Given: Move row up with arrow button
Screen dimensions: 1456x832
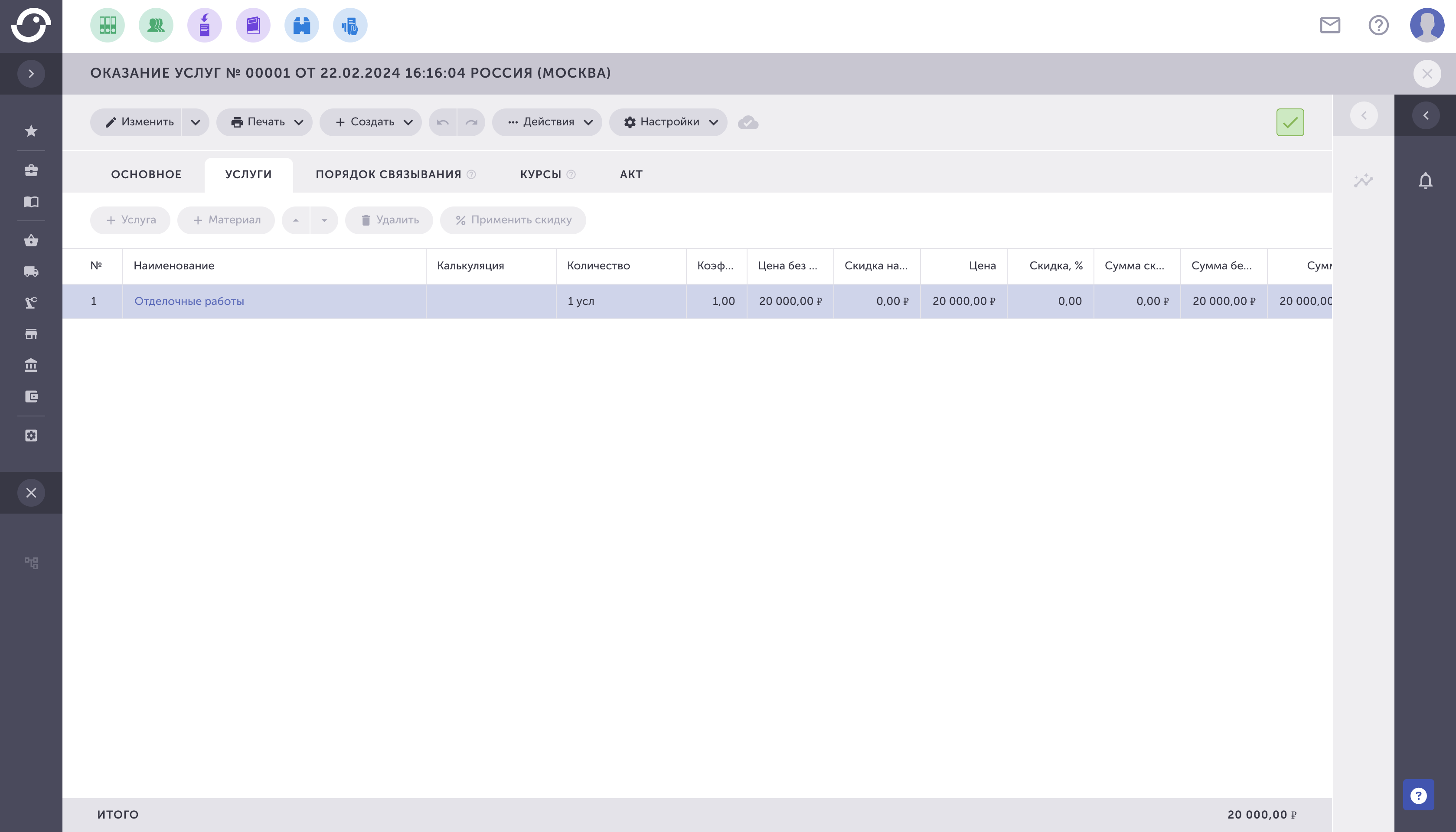Looking at the screenshot, I should (296, 220).
